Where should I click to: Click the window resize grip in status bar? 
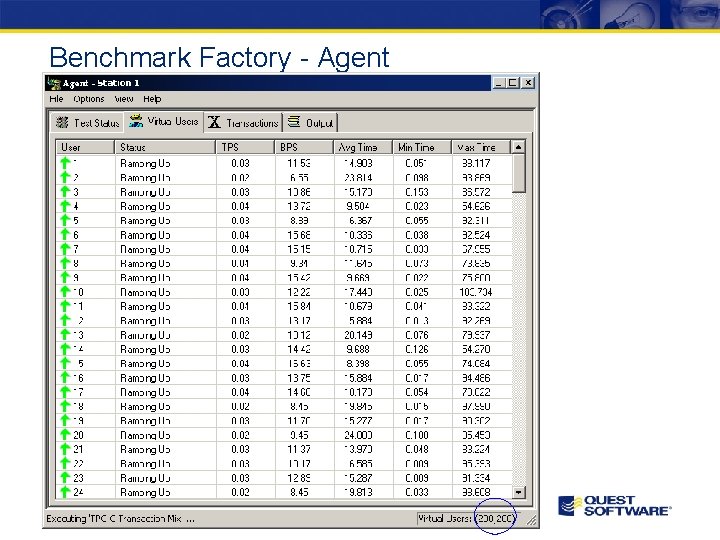pos(531,520)
